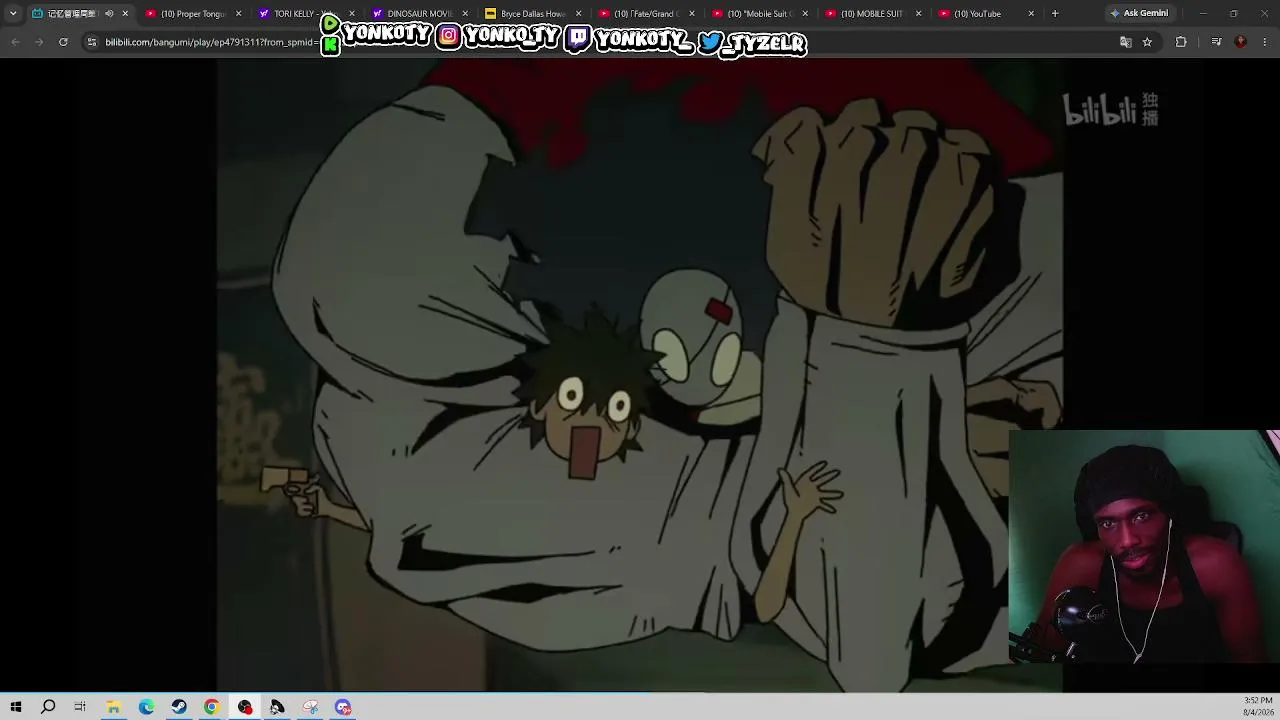The image size is (1280, 720).
Task: Bookmark this page with the star icon
Action: click(x=1147, y=42)
